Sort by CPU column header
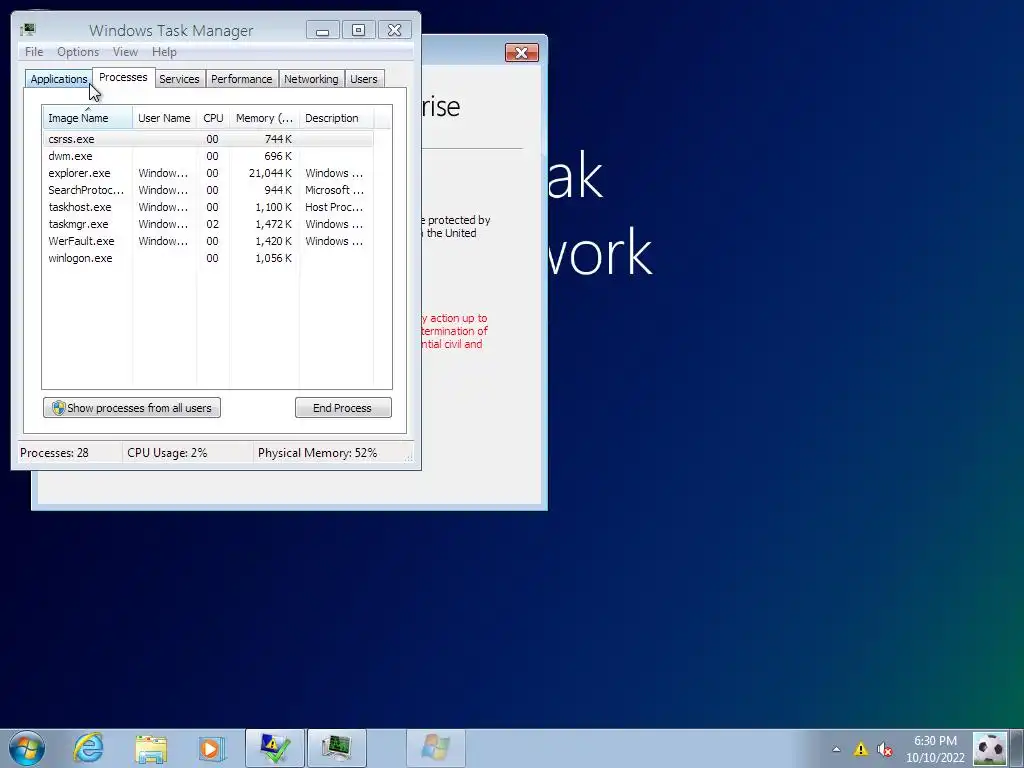Image resolution: width=1024 pixels, height=768 pixels. 213,118
